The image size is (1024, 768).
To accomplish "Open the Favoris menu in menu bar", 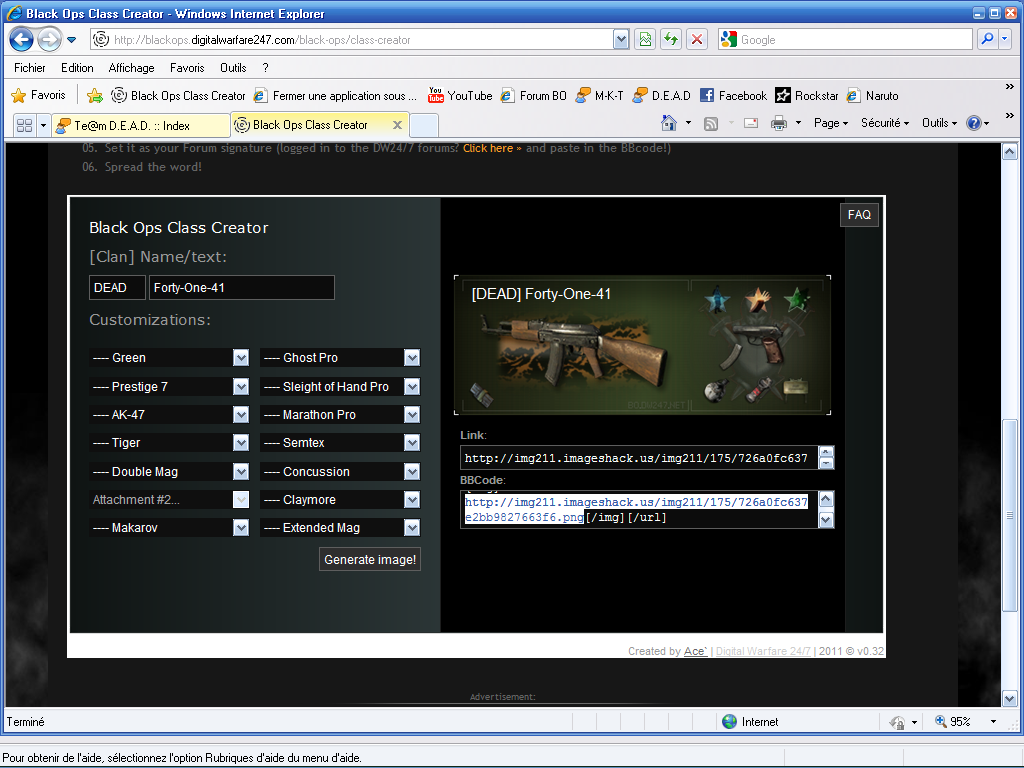I will 187,68.
